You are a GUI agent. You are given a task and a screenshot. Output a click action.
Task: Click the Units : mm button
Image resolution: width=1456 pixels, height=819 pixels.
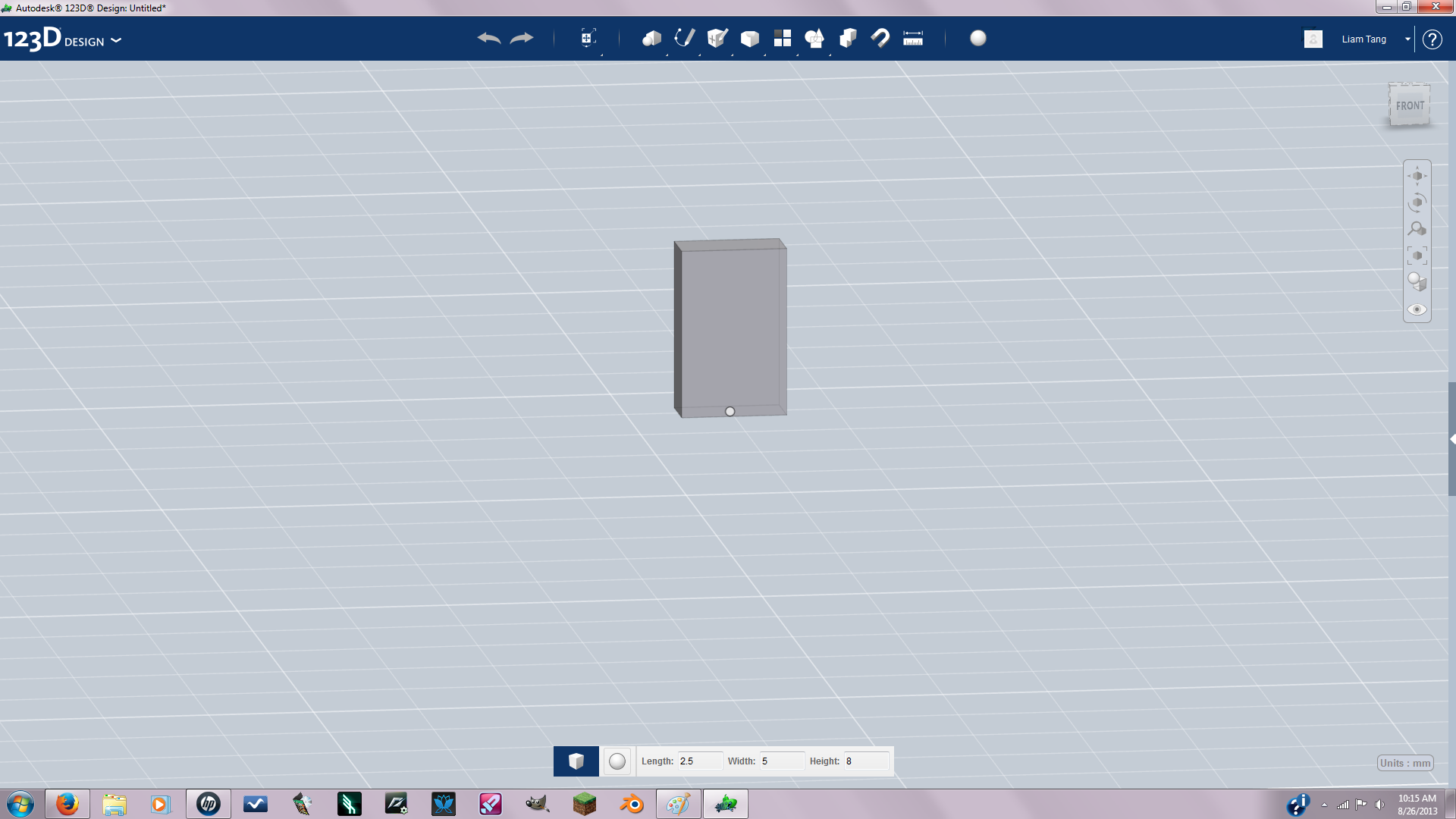pyautogui.click(x=1405, y=763)
